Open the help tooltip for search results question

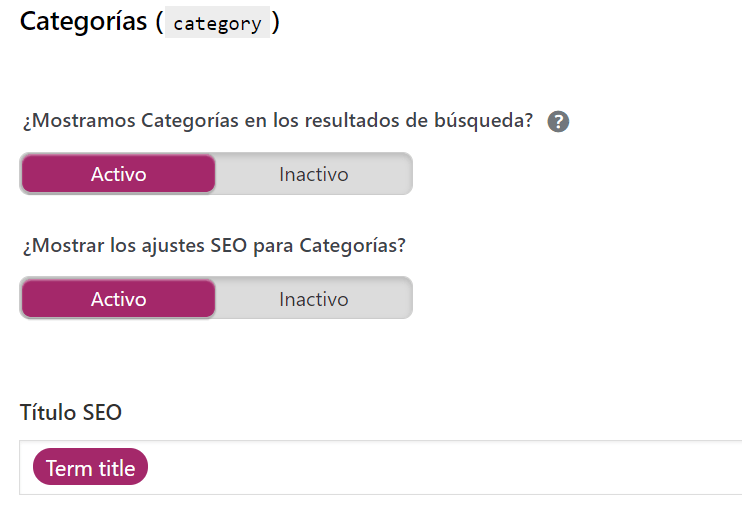click(558, 122)
